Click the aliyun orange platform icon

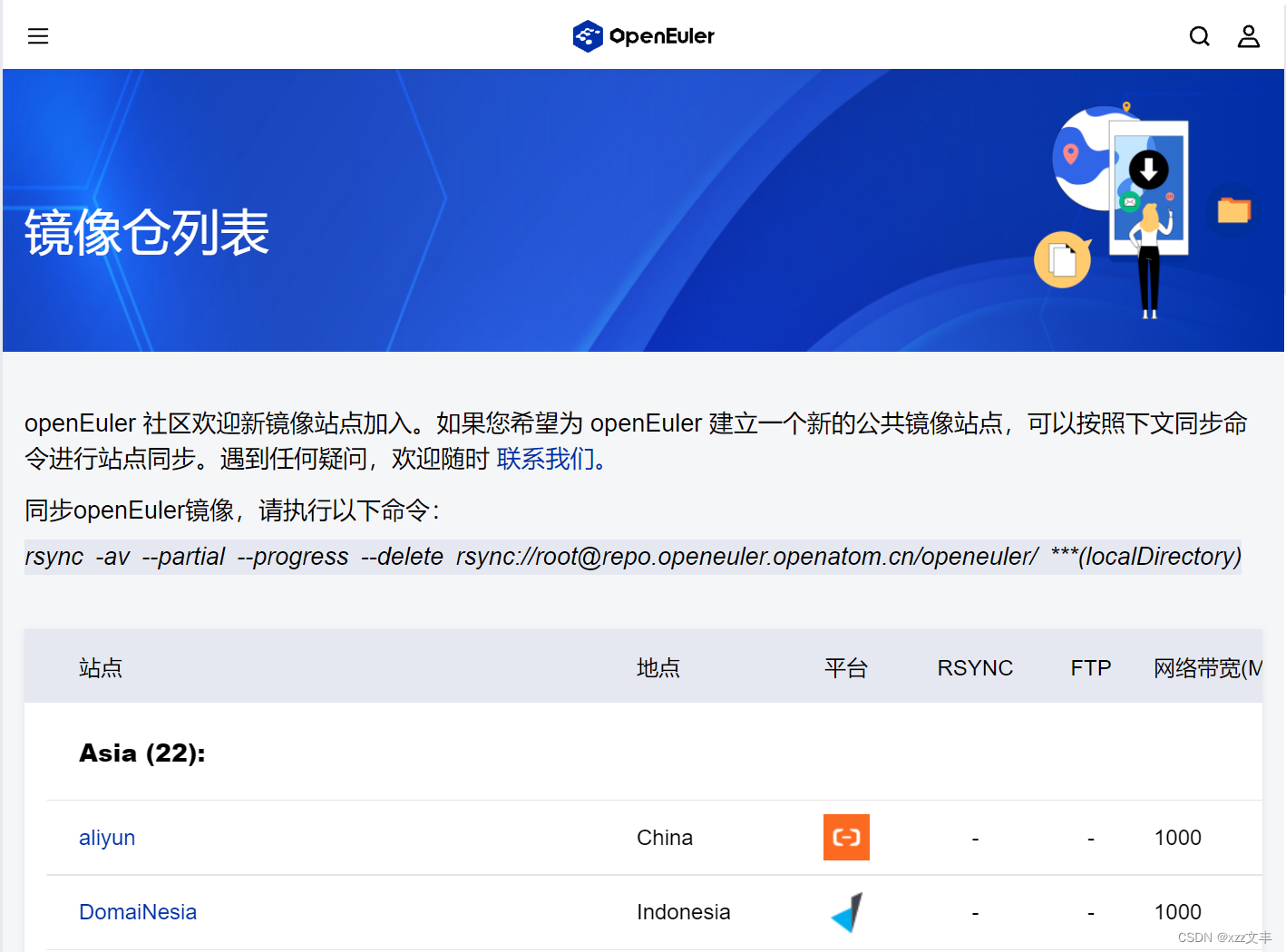point(846,837)
